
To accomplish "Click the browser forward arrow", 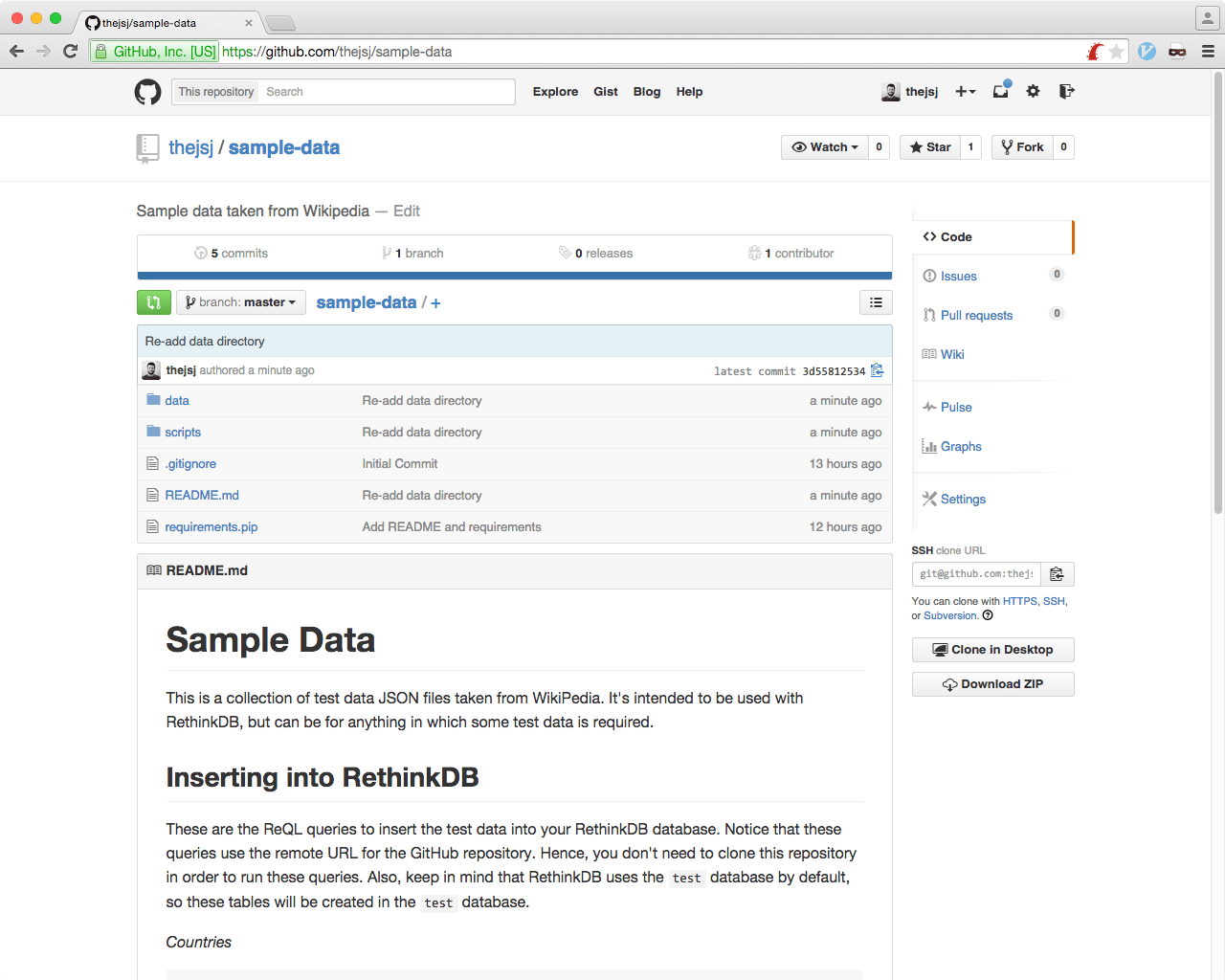I will coord(43,52).
